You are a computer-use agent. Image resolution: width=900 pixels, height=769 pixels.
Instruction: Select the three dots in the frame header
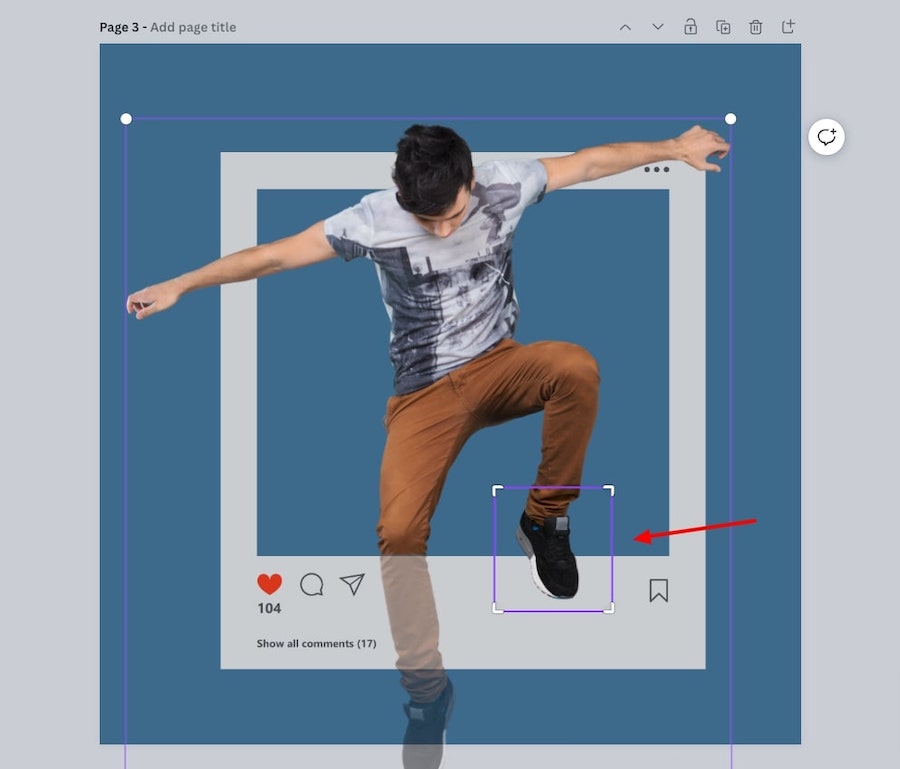click(657, 169)
